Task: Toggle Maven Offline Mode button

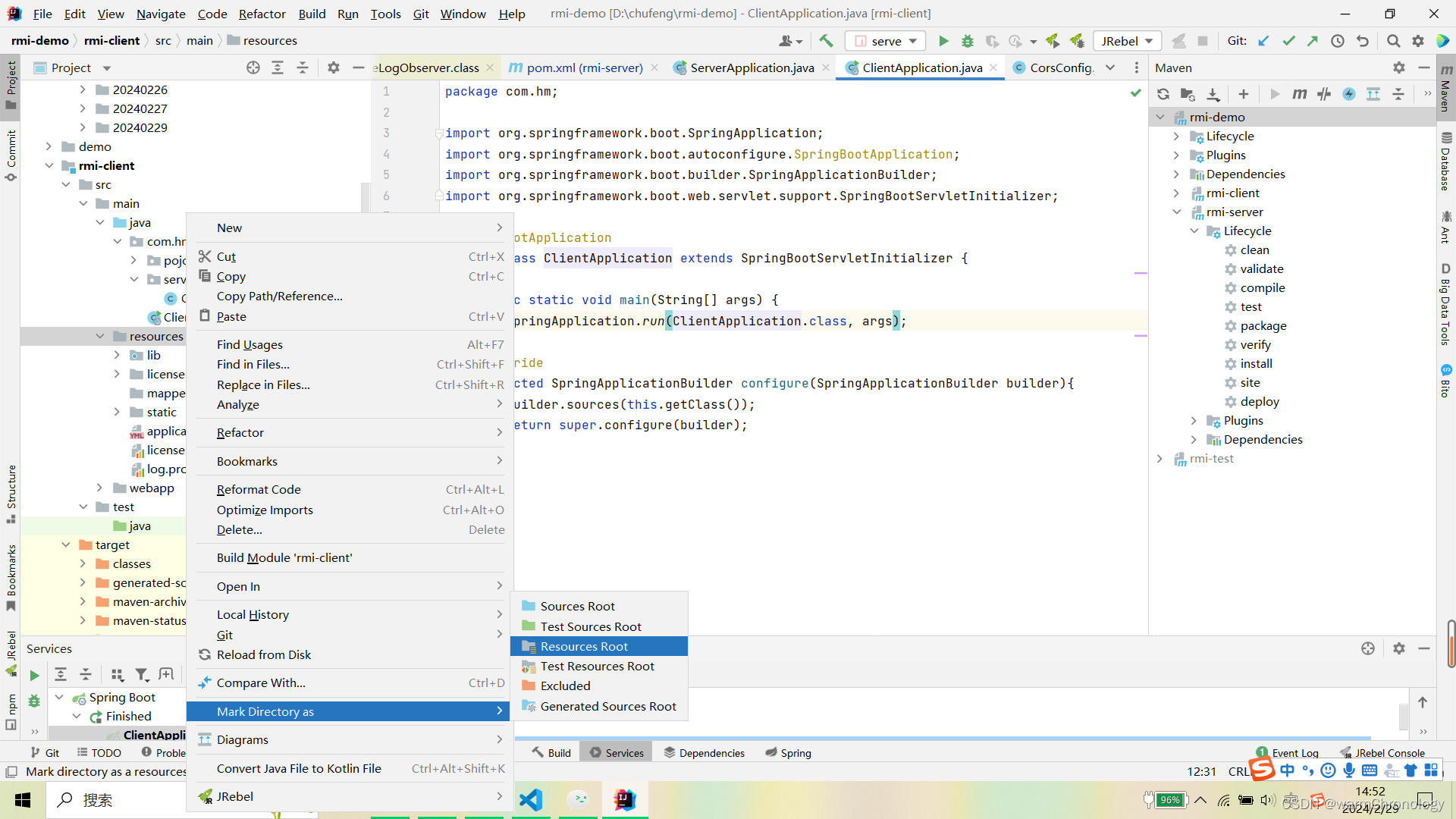Action: point(1324,94)
